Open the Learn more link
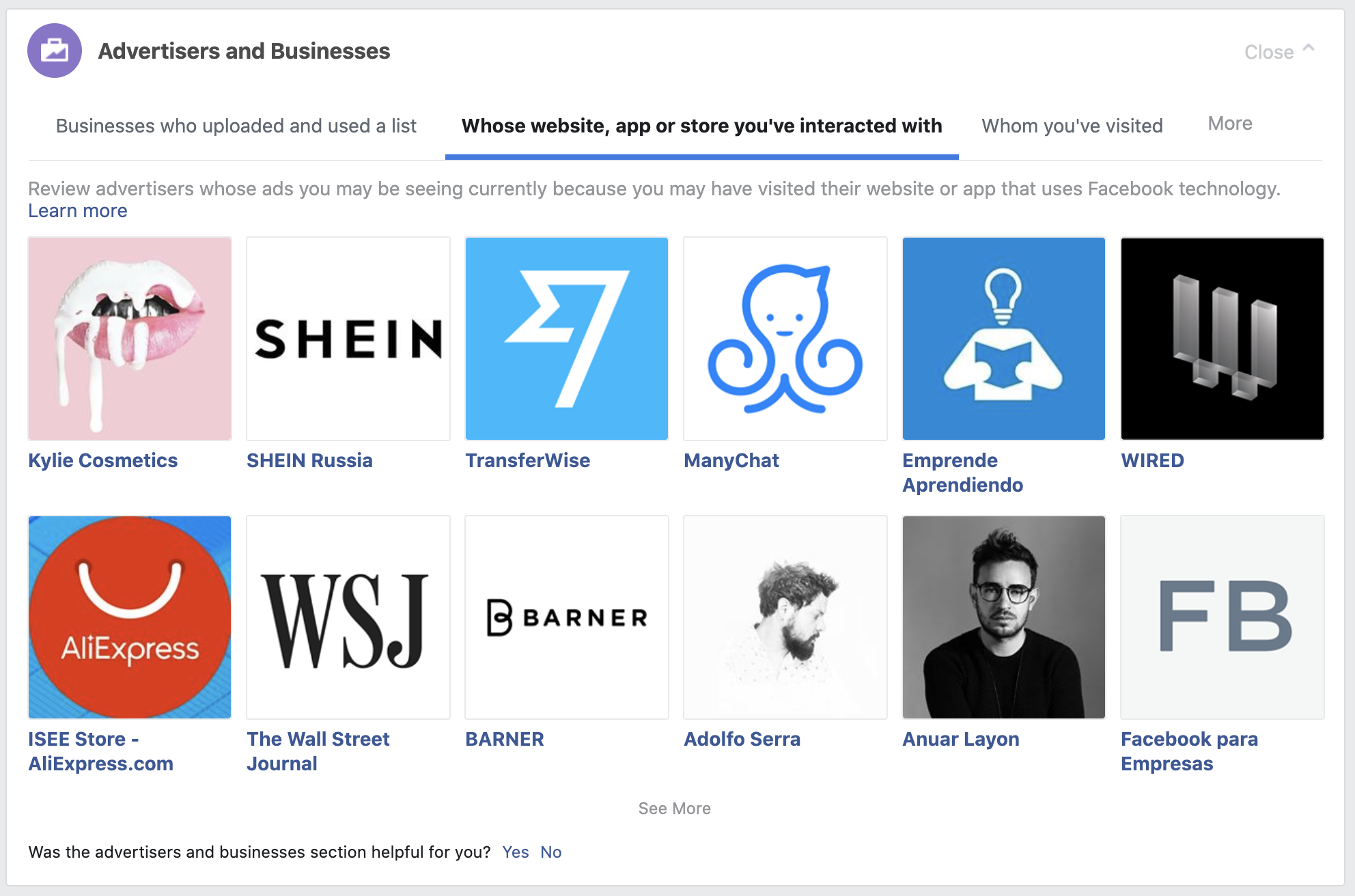The height and width of the screenshot is (896, 1355). pyautogui.click(x=78, y=211)
